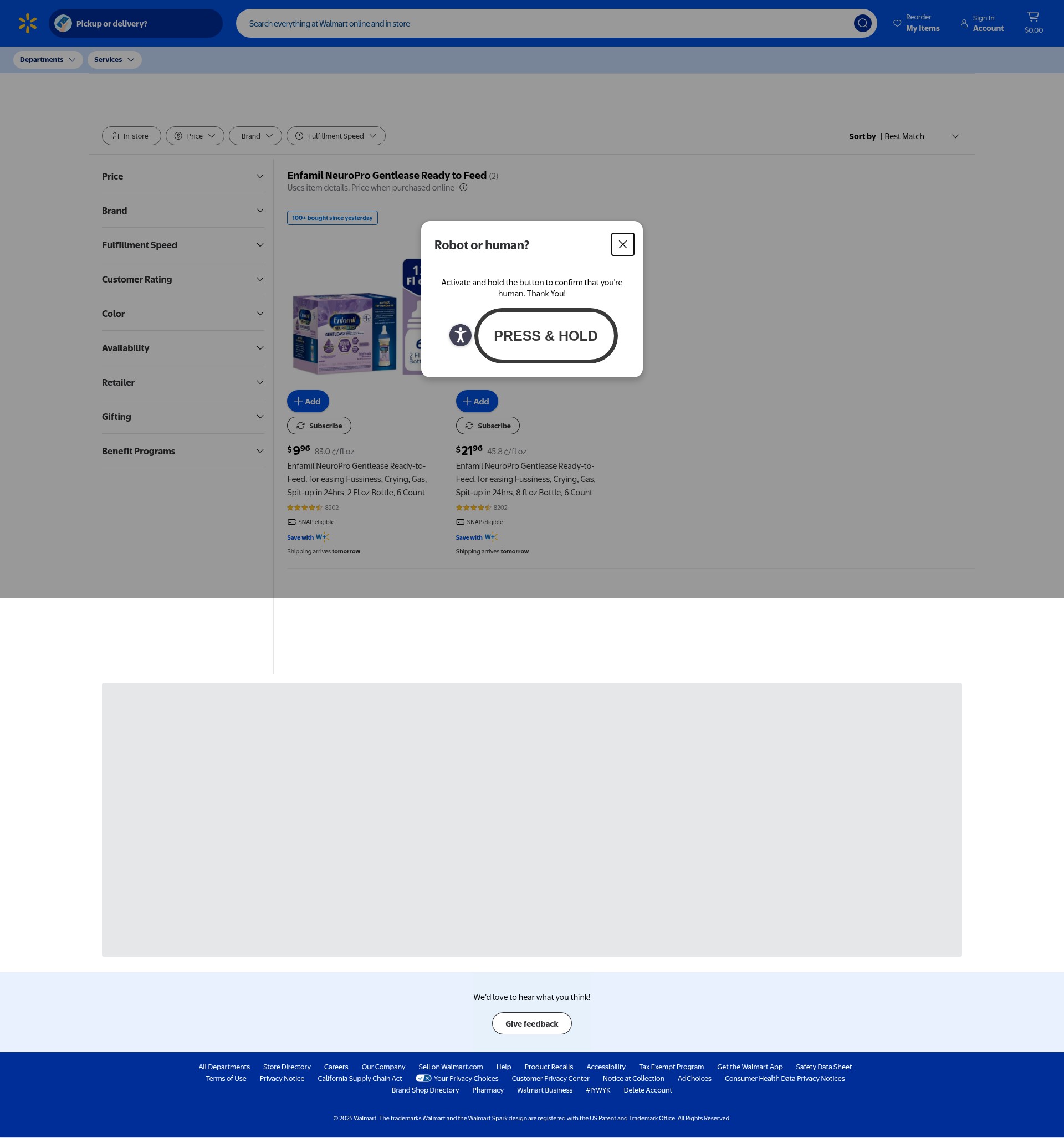Viewport: 1064px width, 1138px height.
Task: Click the accessibility figure icon in dialog
Action: point(460,335)
